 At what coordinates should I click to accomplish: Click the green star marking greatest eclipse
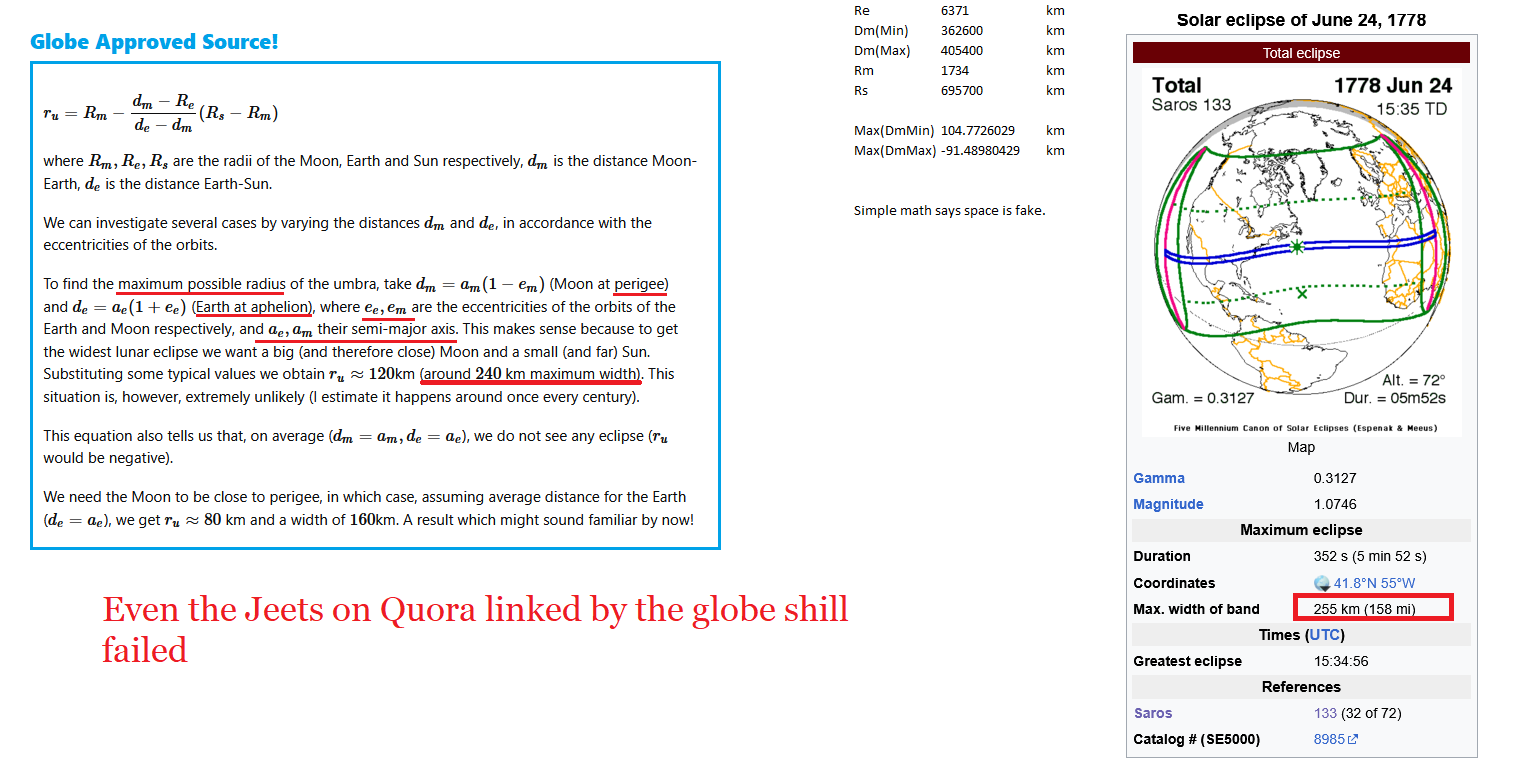(x=1298, y=246)
